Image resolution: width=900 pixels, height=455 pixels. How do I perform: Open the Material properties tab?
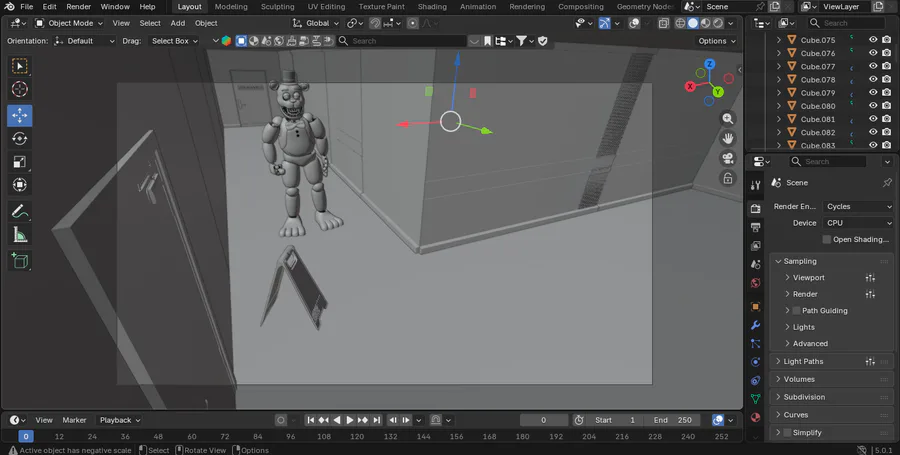point(755,417)
